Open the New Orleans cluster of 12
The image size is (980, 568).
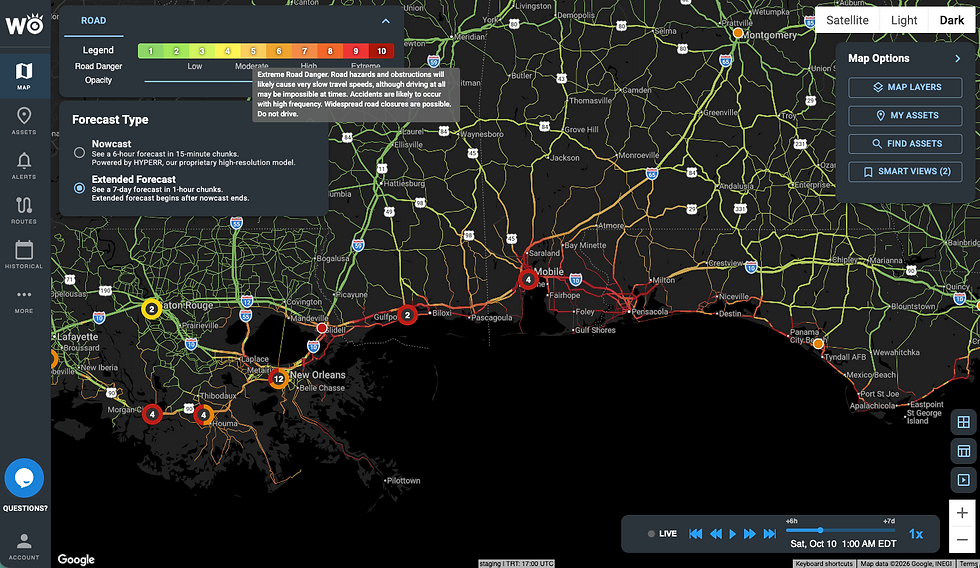click(279, 379)
